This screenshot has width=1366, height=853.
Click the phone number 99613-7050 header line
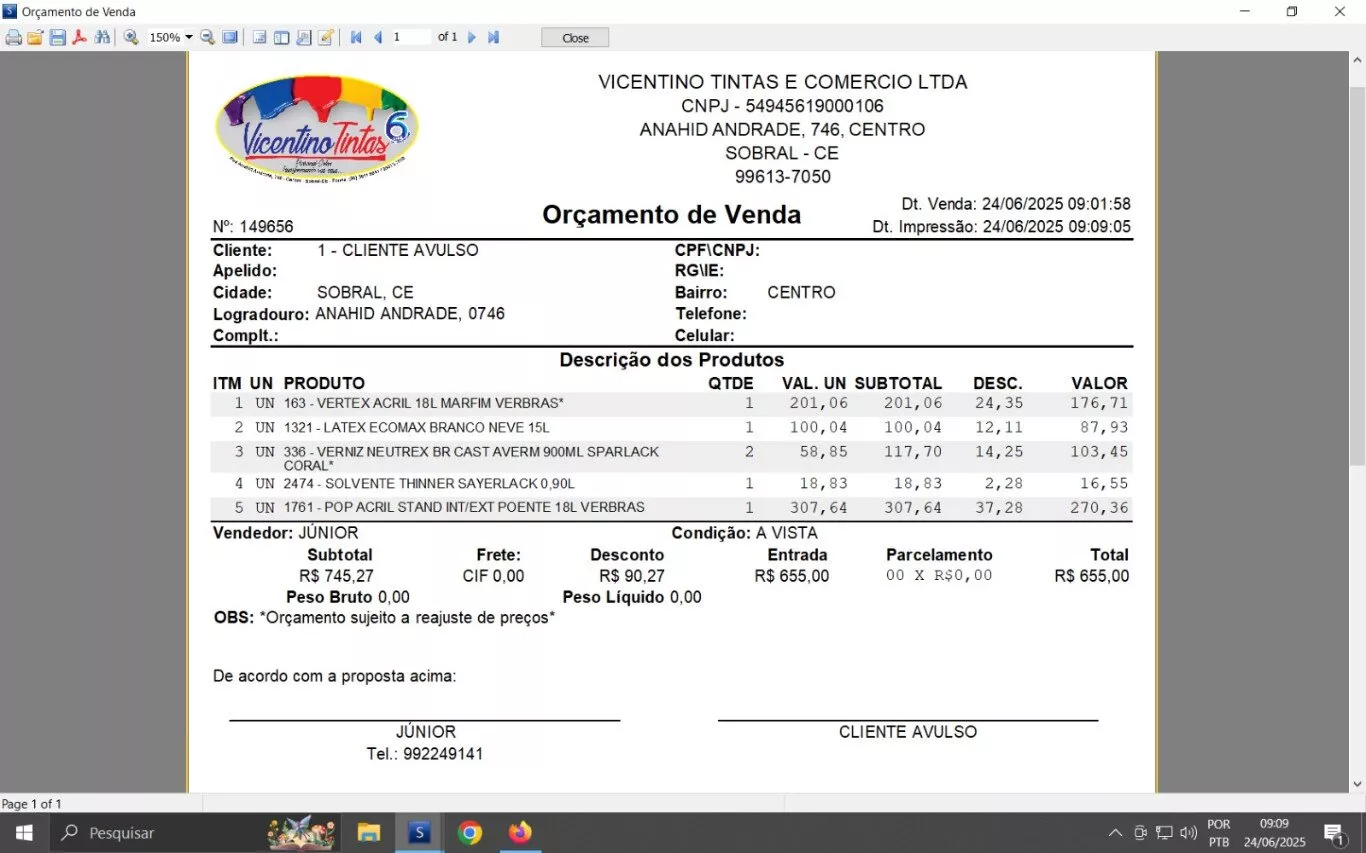click(782, 177)
